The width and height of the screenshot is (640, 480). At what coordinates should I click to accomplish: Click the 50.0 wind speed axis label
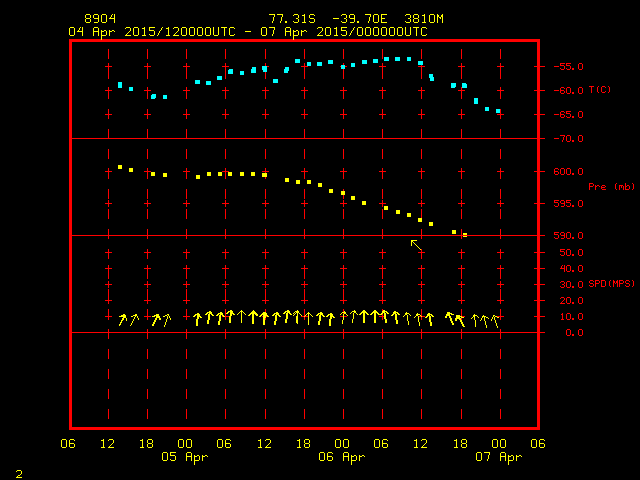click(571, 253)
